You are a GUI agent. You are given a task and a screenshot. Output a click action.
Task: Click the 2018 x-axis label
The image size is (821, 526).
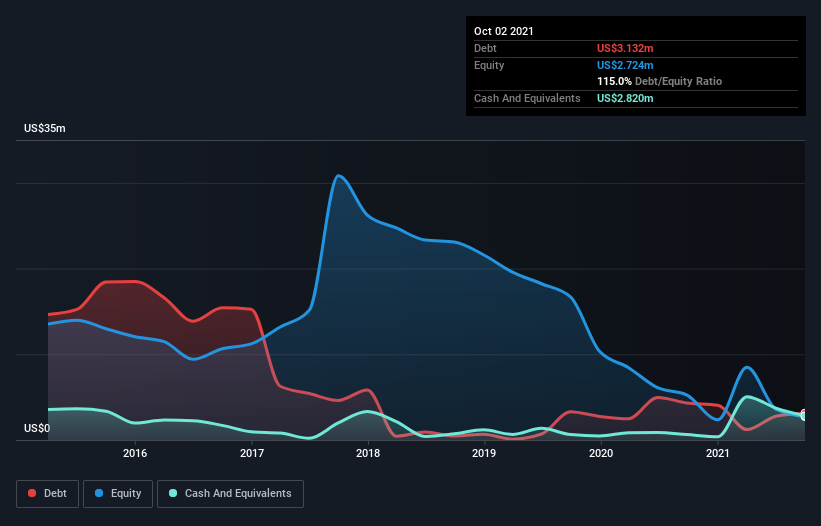point(368,453)
